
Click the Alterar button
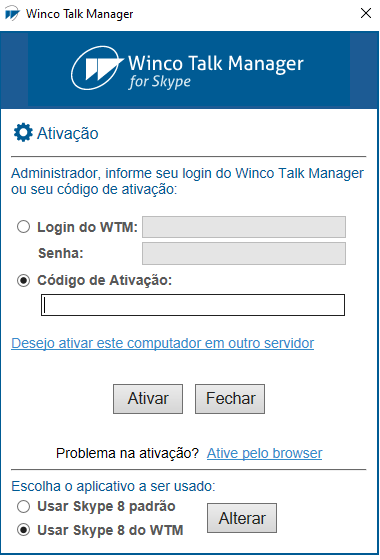[242, 518]
